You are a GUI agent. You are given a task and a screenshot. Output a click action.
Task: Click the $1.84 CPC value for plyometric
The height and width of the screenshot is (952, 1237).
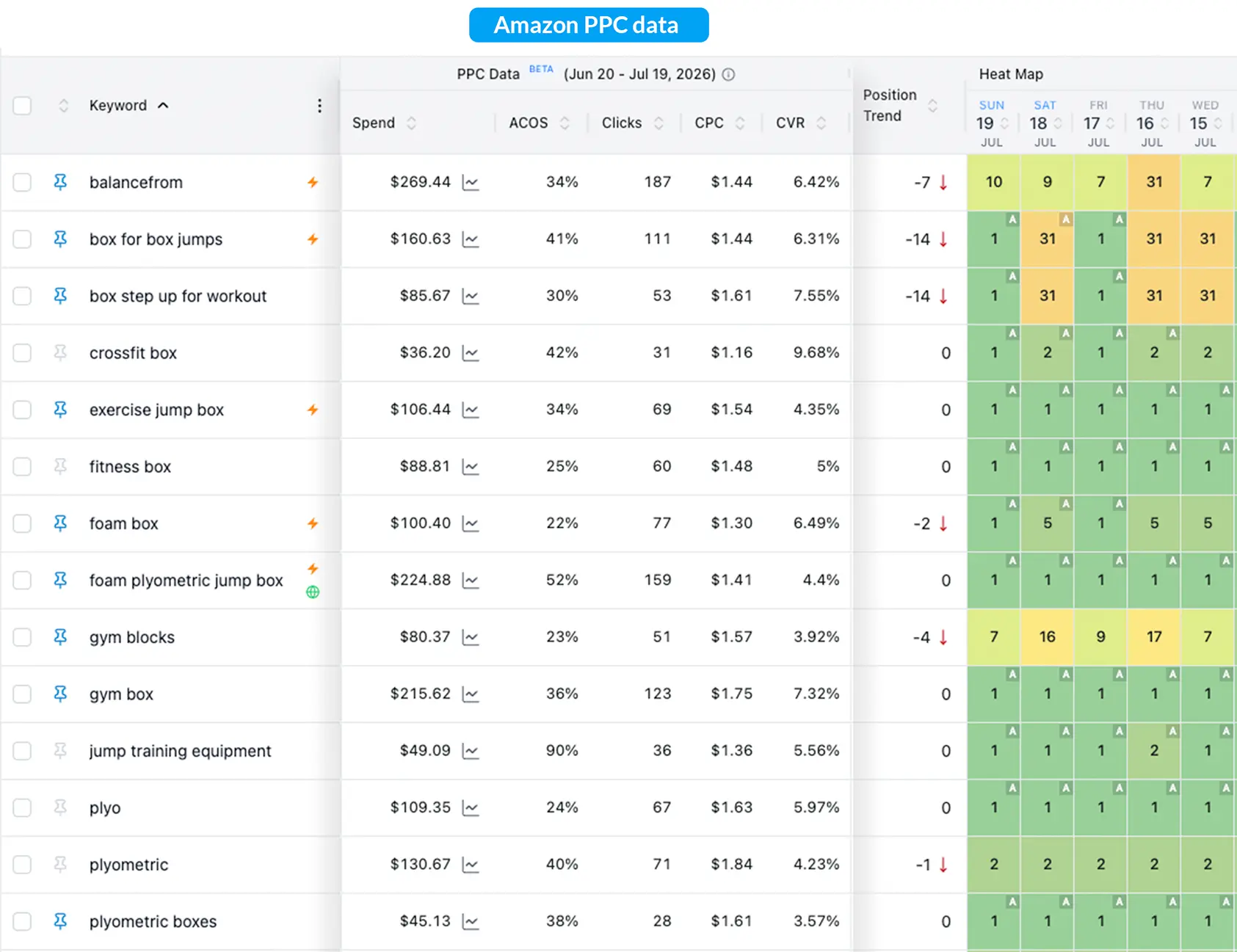(731, 865)
